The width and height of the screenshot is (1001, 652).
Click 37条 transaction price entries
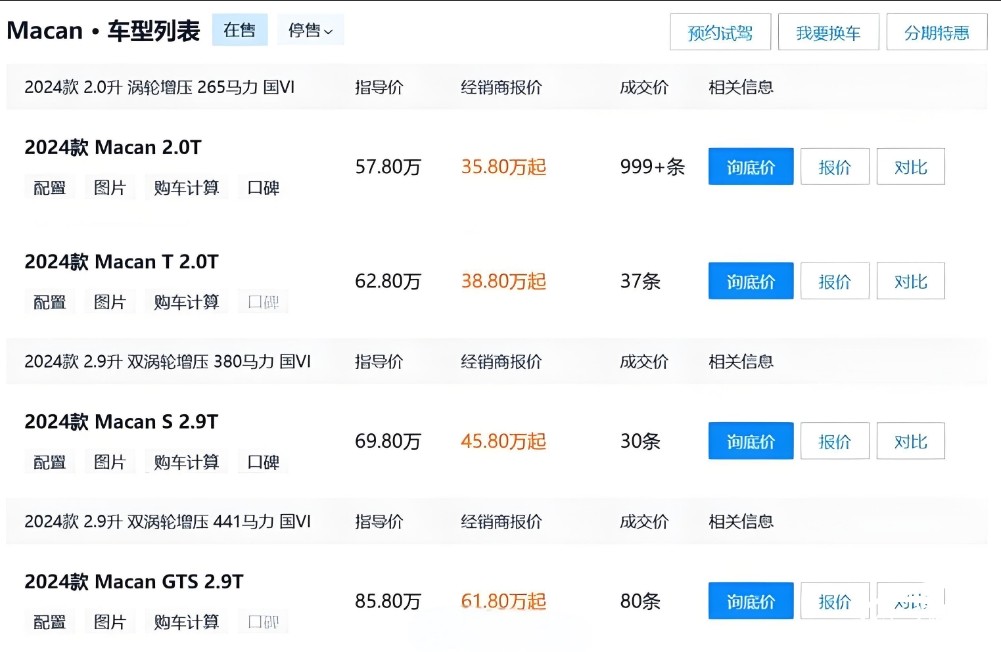point(640,281)
